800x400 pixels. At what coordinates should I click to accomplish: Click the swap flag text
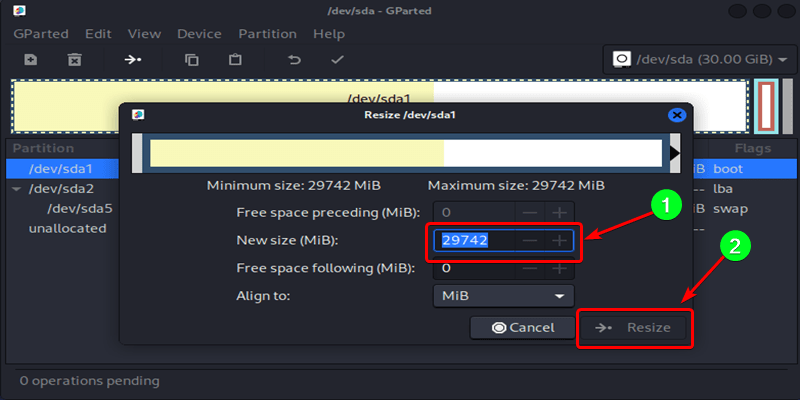pyautogui.click(x=730, y=209)
